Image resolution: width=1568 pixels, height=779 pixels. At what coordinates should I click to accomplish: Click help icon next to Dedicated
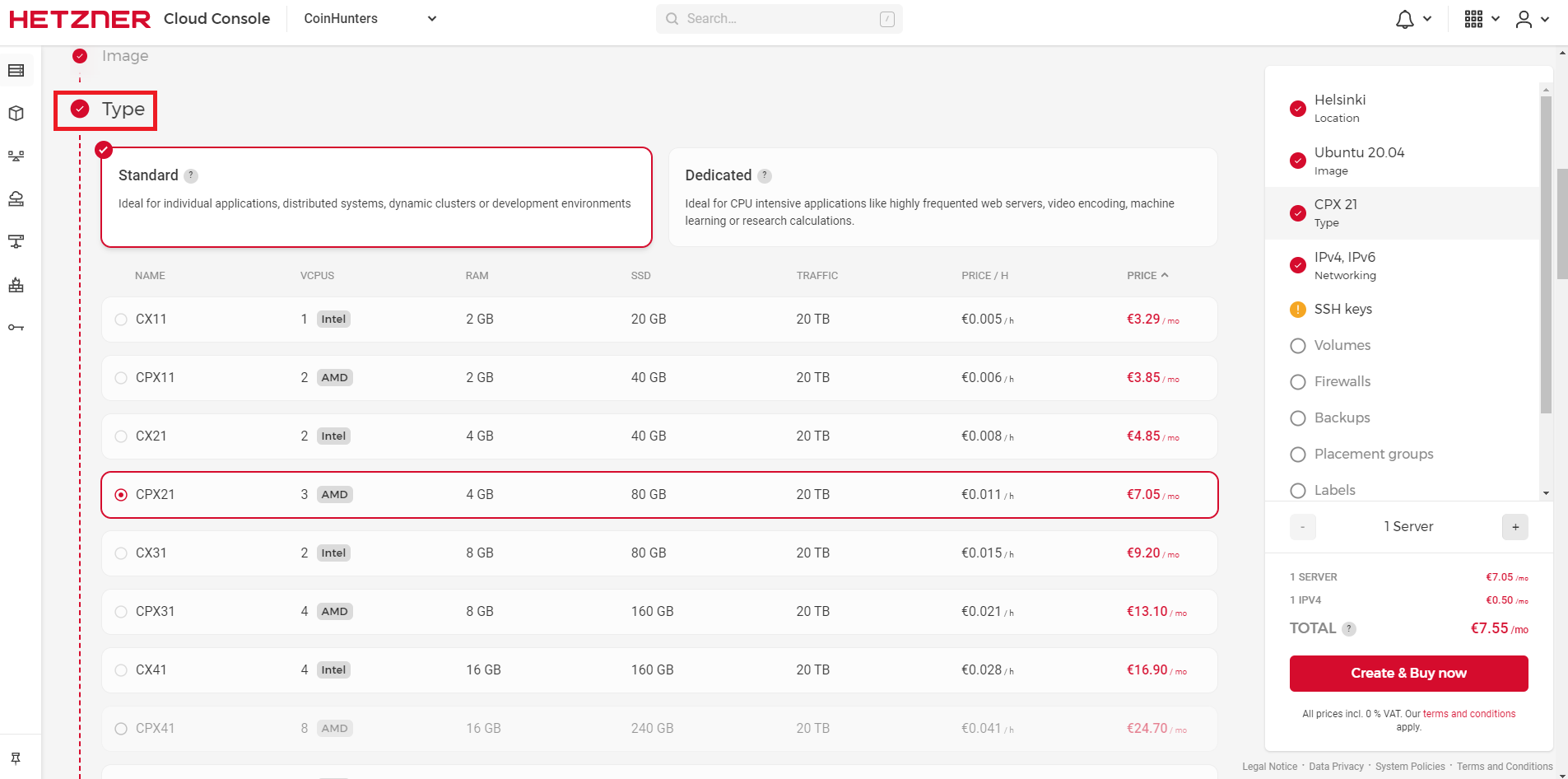(765, 176)
